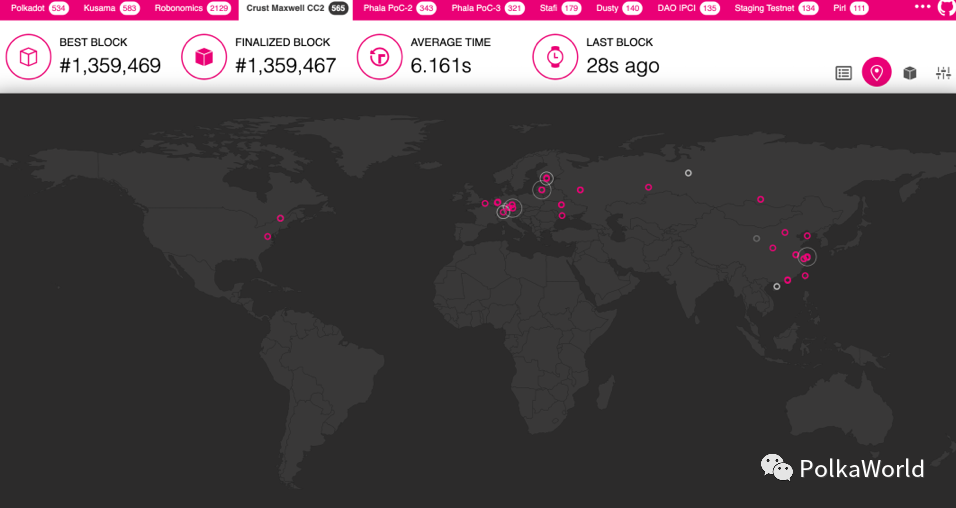Open the settings sliders icon

(x=942, y=73)
